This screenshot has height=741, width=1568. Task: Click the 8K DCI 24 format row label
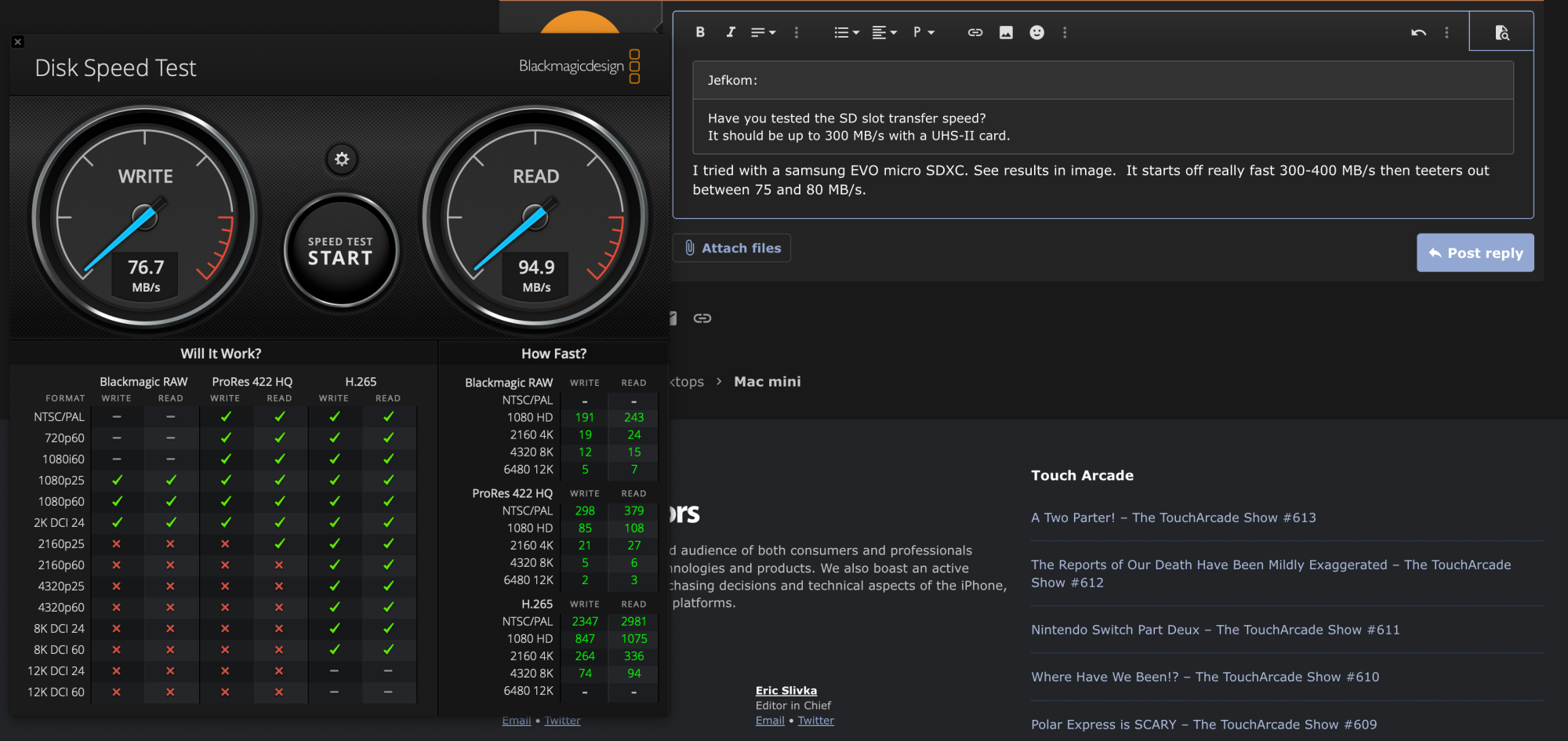59,628
